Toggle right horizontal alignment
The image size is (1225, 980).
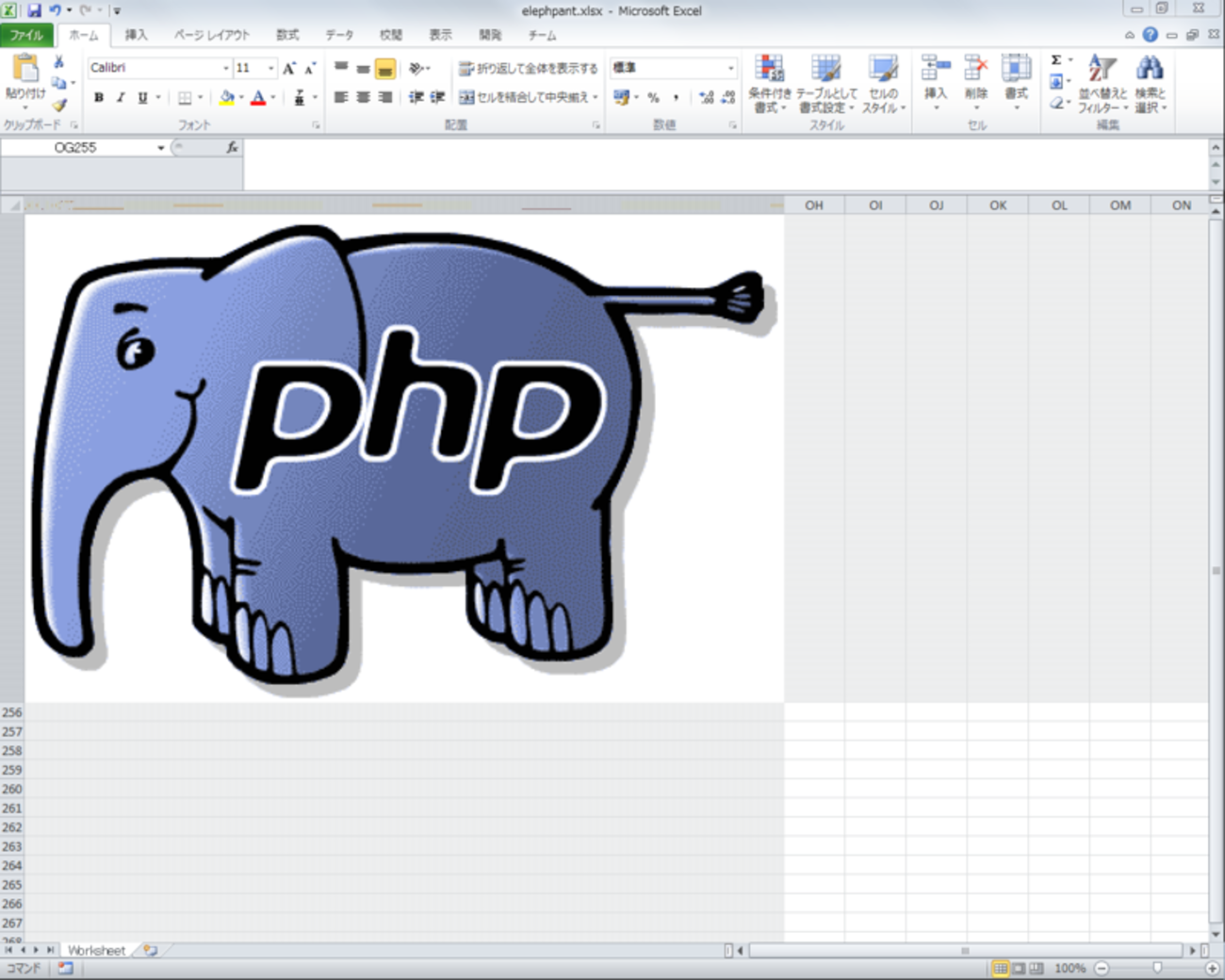[x=384, y=97]
